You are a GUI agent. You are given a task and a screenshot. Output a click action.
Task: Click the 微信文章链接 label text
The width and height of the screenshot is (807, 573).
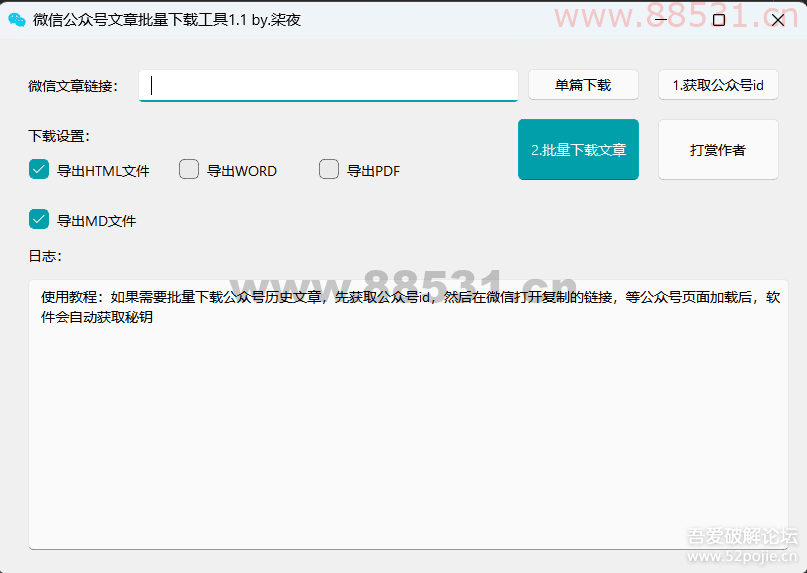point(72,86)
